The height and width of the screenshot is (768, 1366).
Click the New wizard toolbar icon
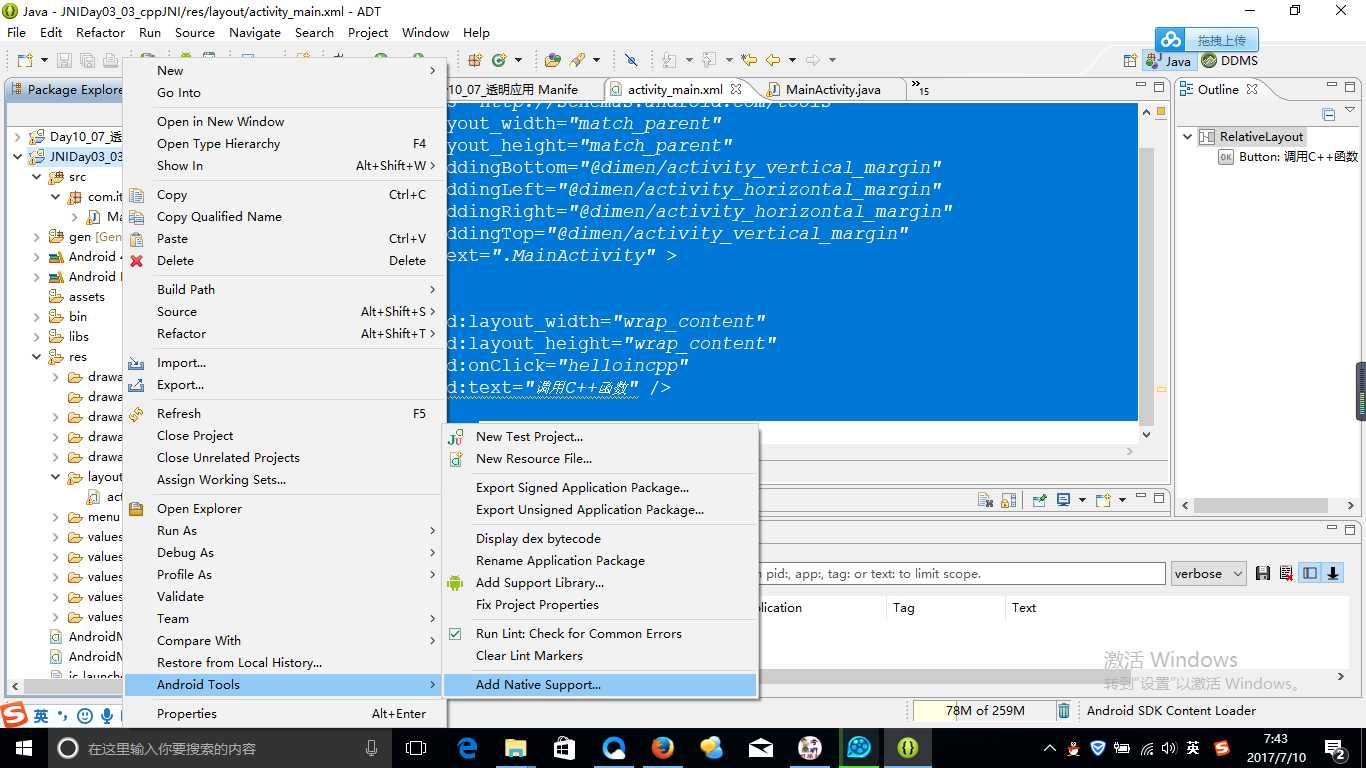(x=25, y=60)
